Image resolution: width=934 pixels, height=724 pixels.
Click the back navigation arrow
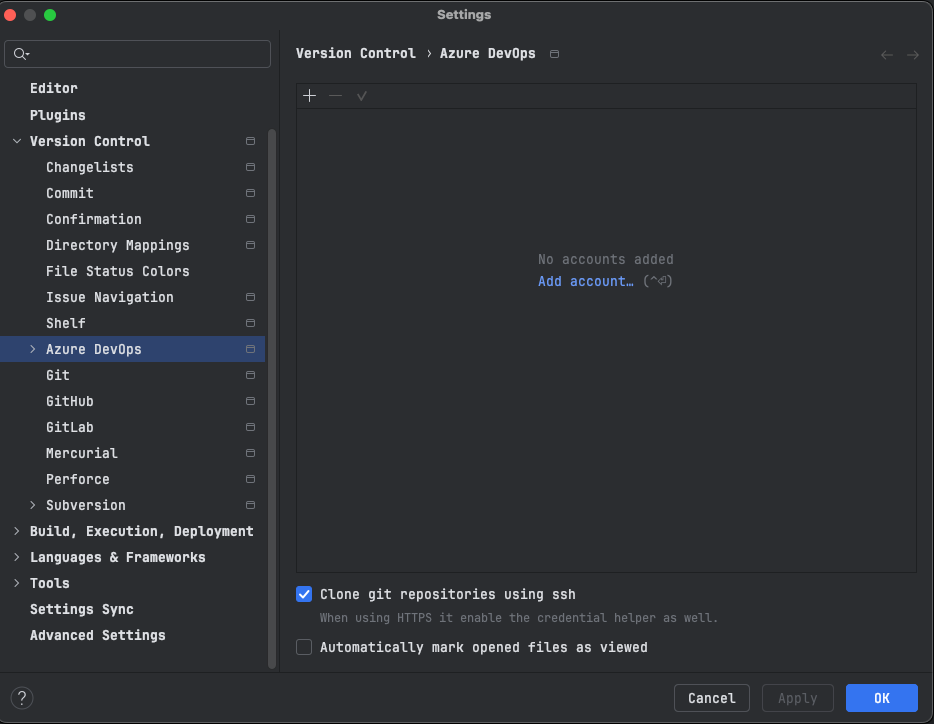(887, 55)
